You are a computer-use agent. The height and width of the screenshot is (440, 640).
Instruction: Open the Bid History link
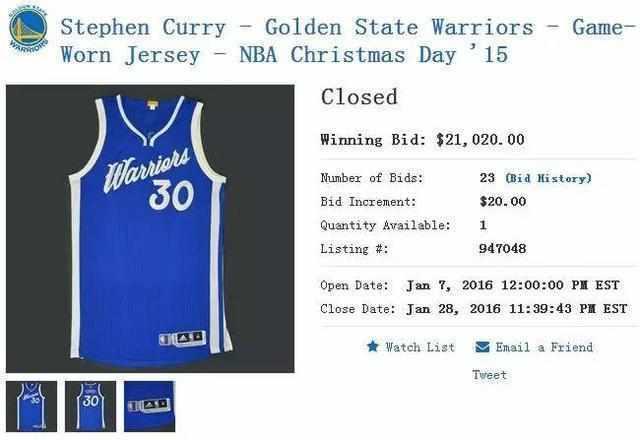pyautogui.click(x=548, y=178)
